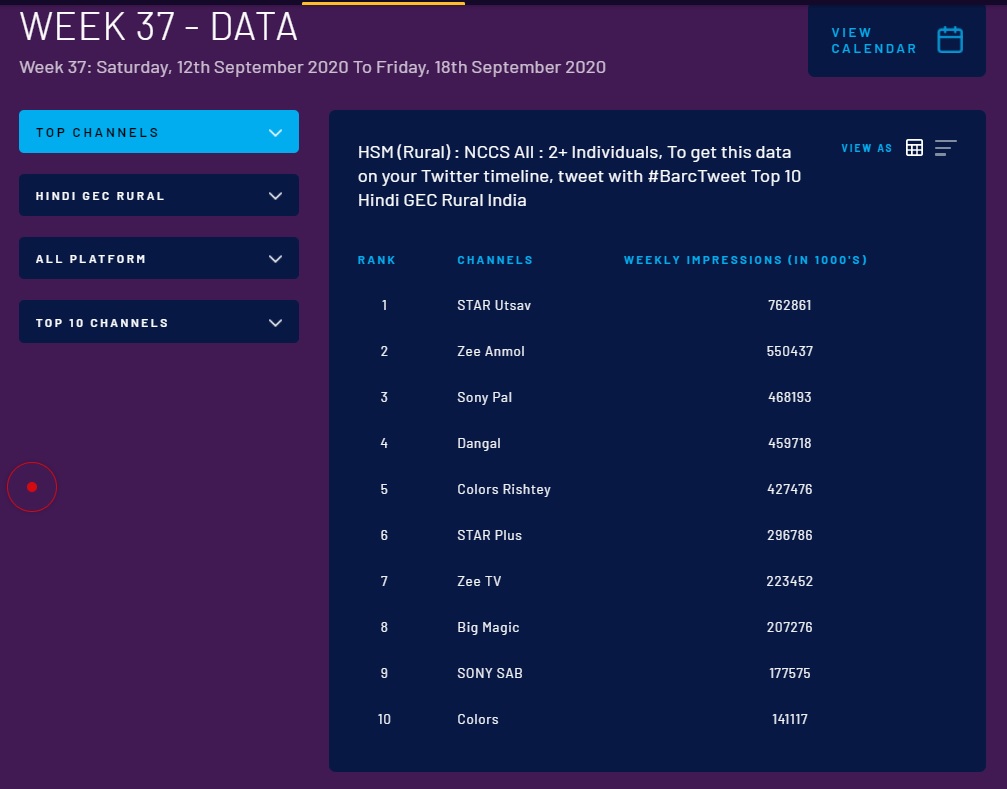This screenshot has height=789, width=1007.
Task: Open the Hindi GEC Rural dropdown
Action: (x=158, y=196)
